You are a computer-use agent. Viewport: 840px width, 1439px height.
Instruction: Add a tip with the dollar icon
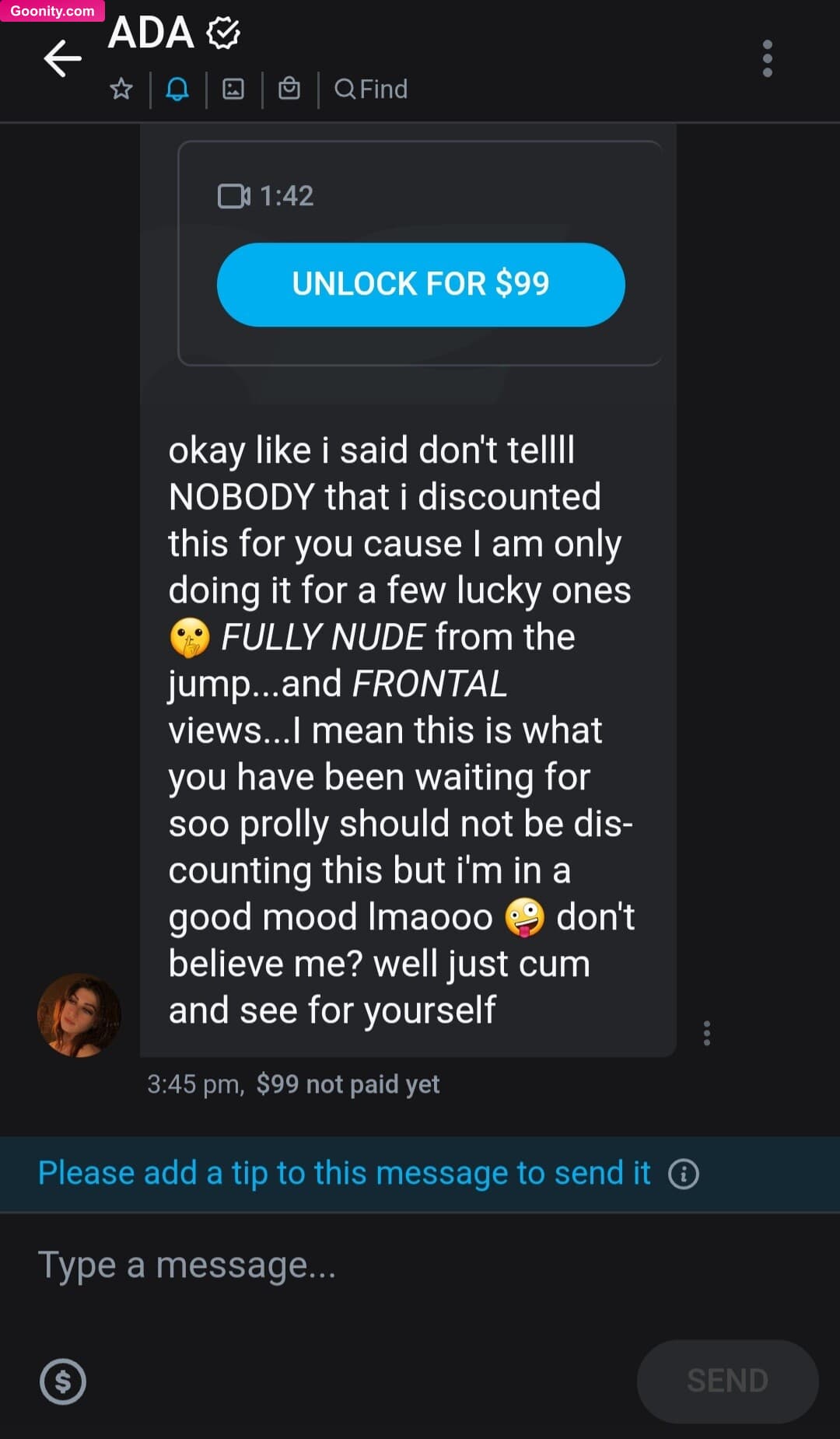pyautogui.click(x=63, y=1381)
